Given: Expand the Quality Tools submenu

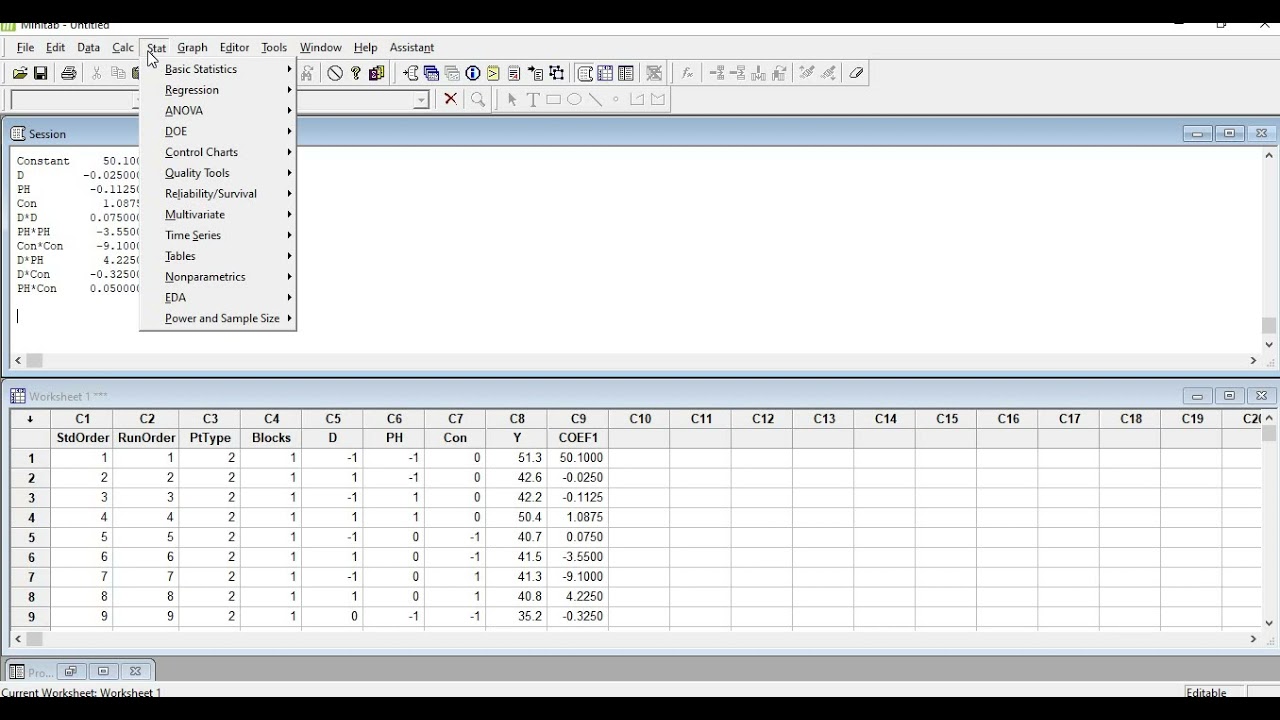Looking at the screenshot, I should point(218,173).
